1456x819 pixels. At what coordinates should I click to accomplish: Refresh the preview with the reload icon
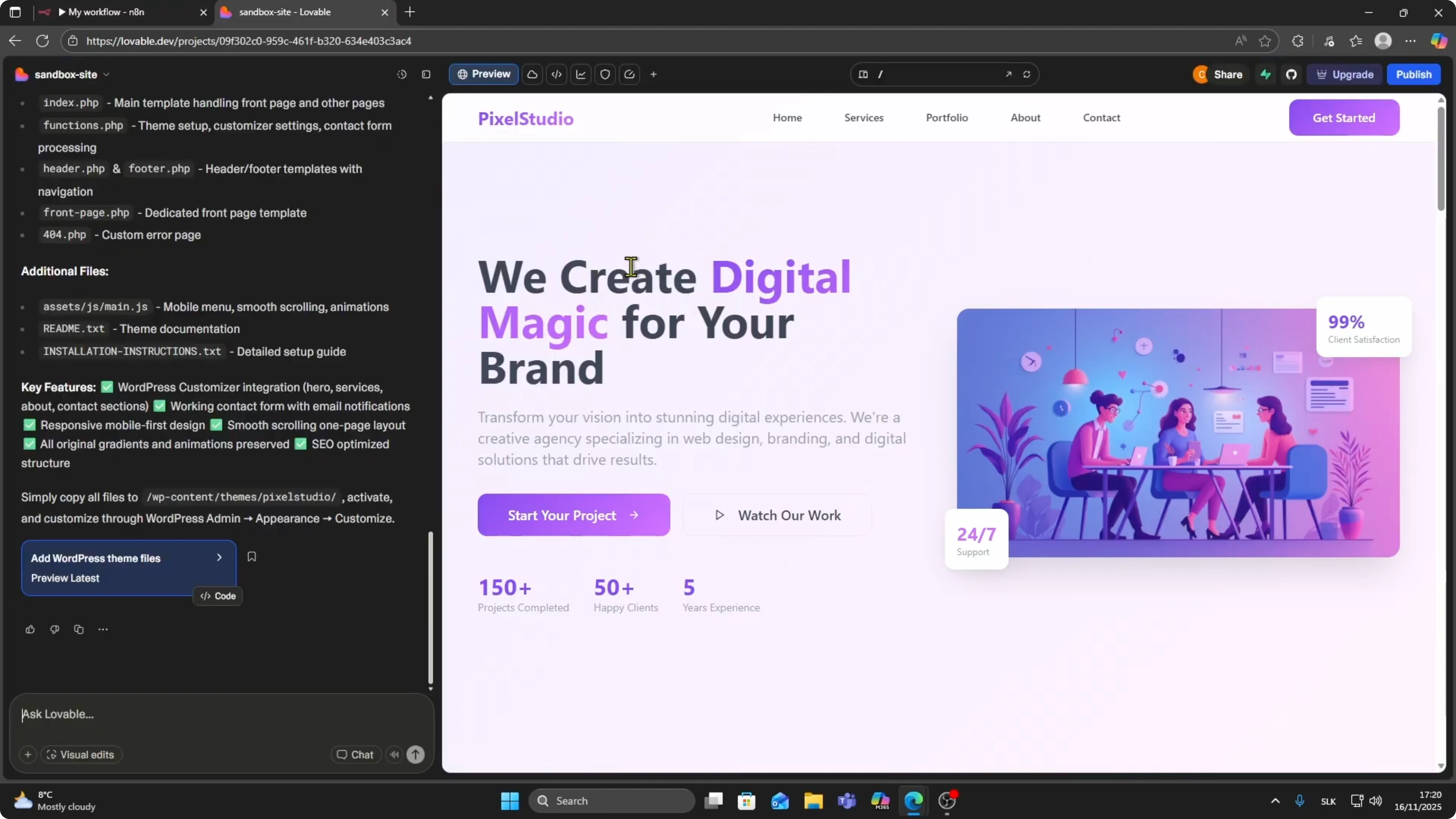(1026, 75)
